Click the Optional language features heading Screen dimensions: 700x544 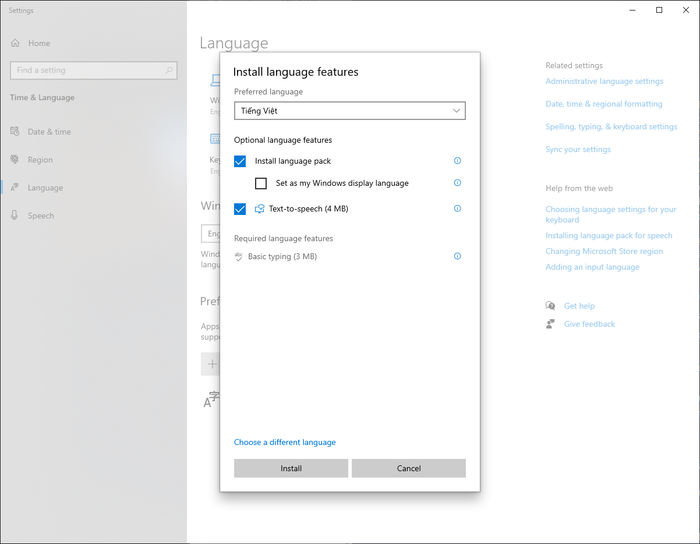pyautogui.click(x=283, y=140)
